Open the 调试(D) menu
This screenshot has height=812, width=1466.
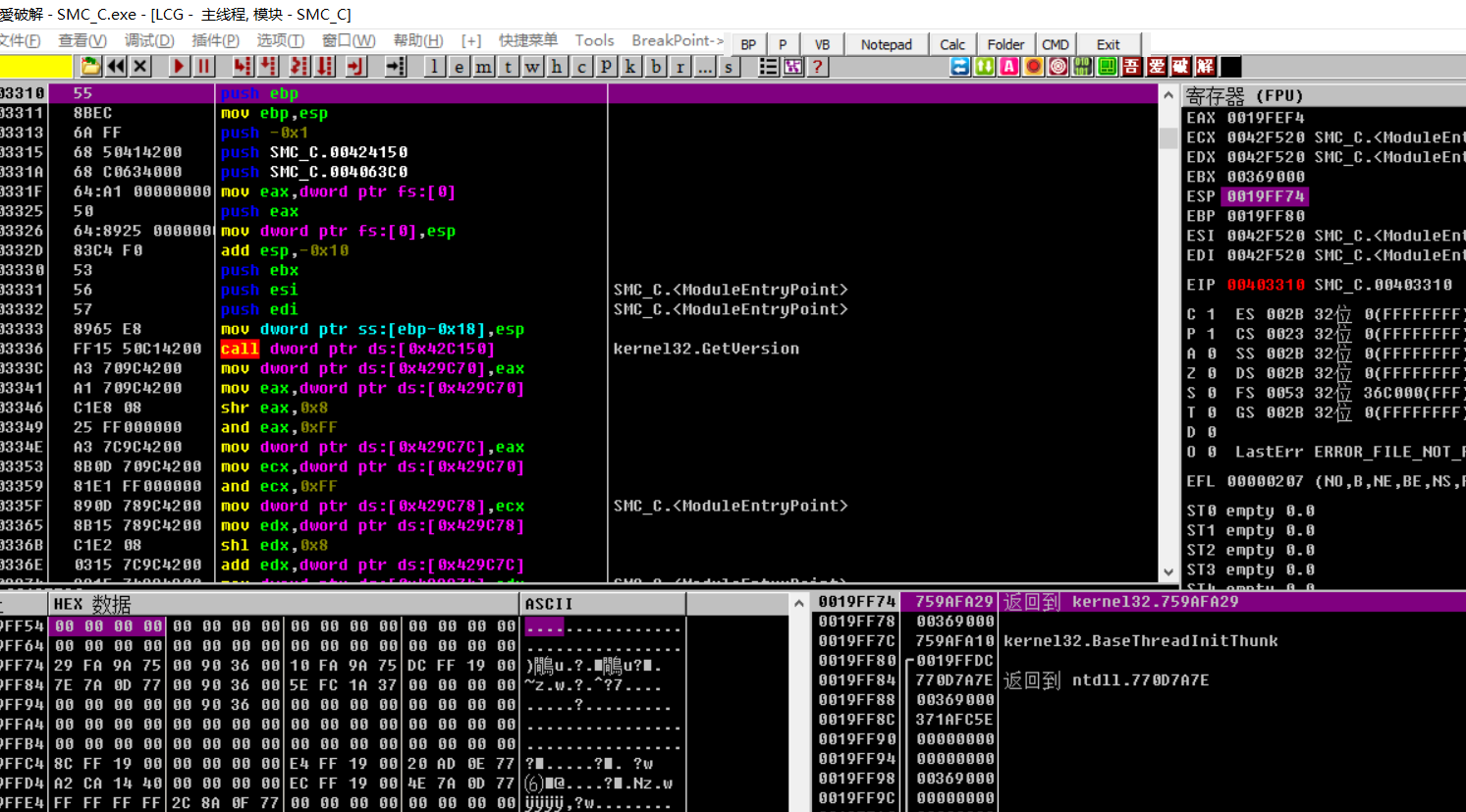tap(149, 40)
